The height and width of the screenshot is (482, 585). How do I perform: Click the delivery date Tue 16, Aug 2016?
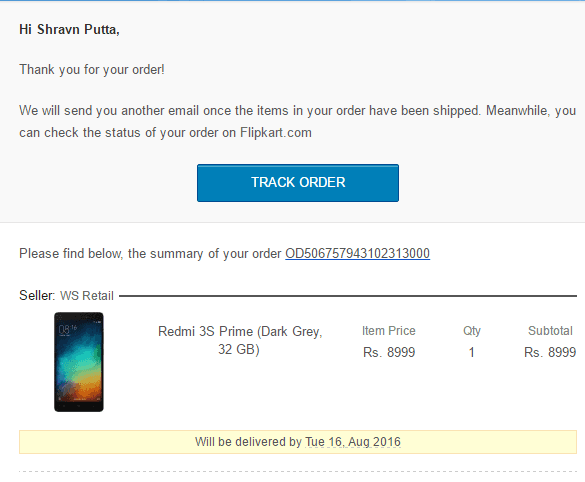click(x=353, y=442)
